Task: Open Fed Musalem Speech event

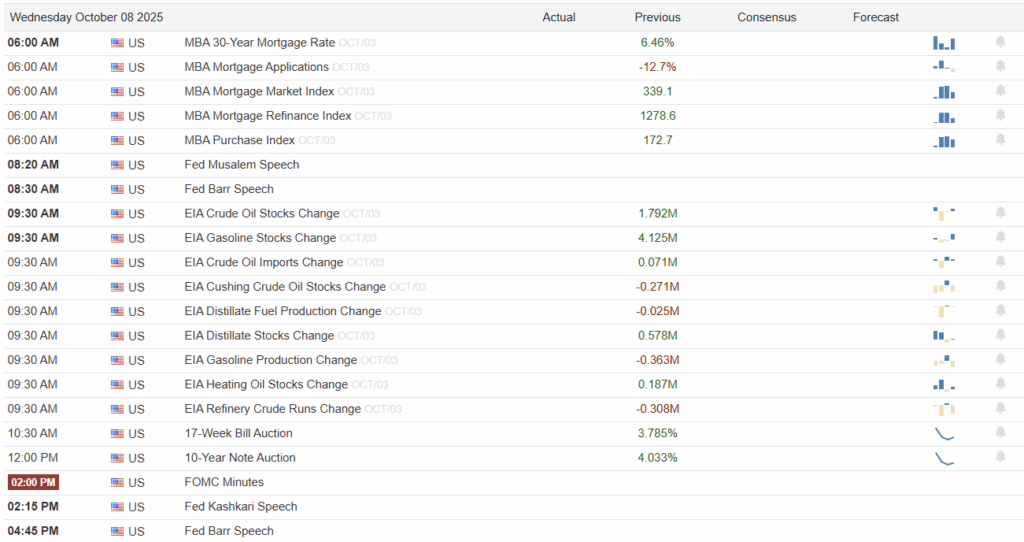Action: point(242,165)
